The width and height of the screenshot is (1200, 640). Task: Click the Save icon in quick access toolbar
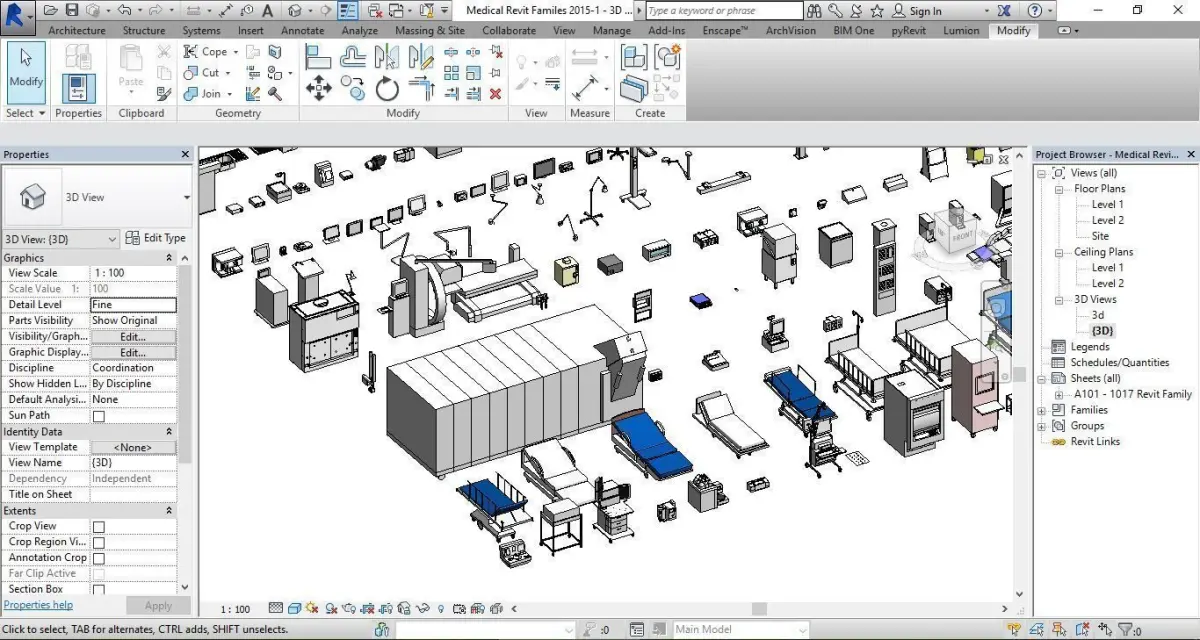pyautogui.click(x=73, y=11)
